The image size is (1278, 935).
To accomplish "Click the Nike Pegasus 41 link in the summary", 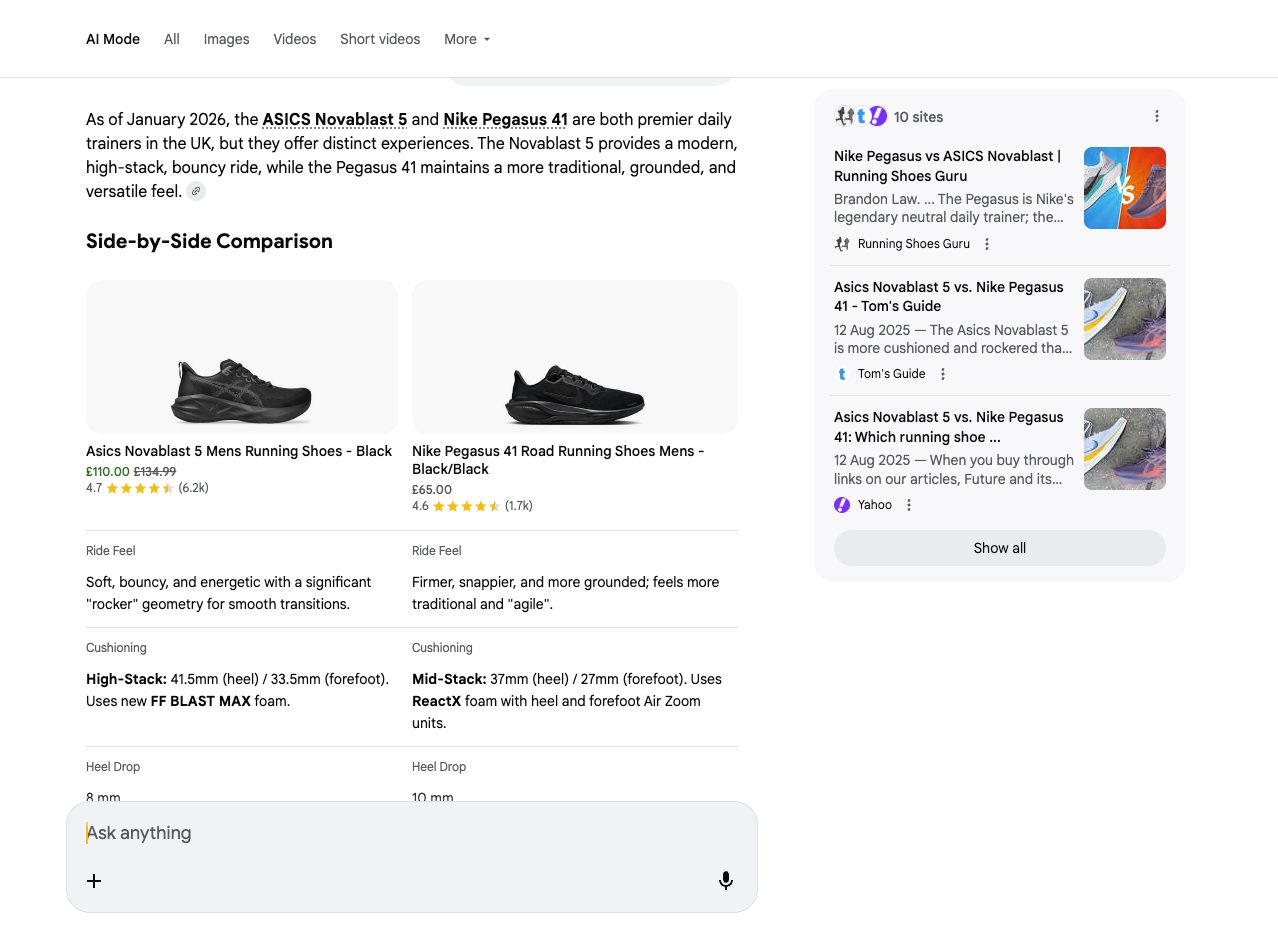I will 505,119.
